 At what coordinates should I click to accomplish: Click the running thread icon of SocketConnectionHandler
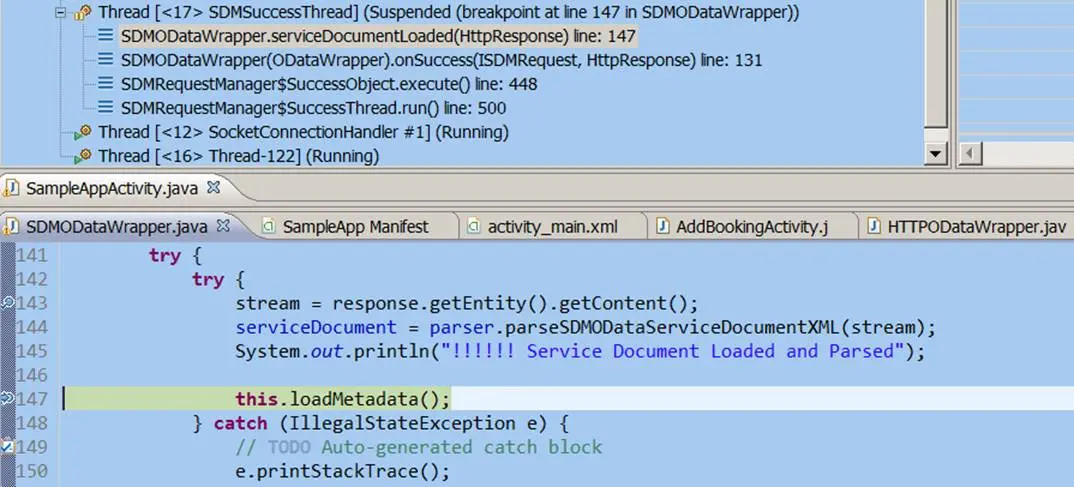coord(83,132)
